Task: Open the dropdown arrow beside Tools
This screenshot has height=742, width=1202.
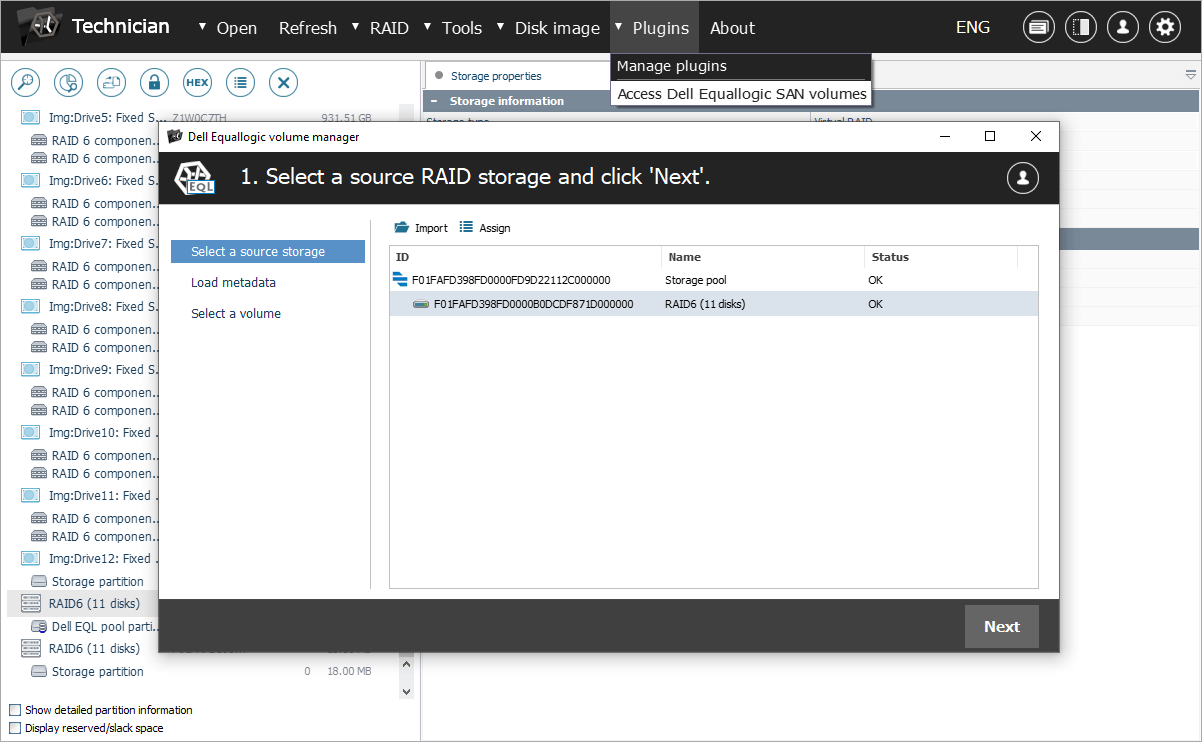Action: coord(428,27)
